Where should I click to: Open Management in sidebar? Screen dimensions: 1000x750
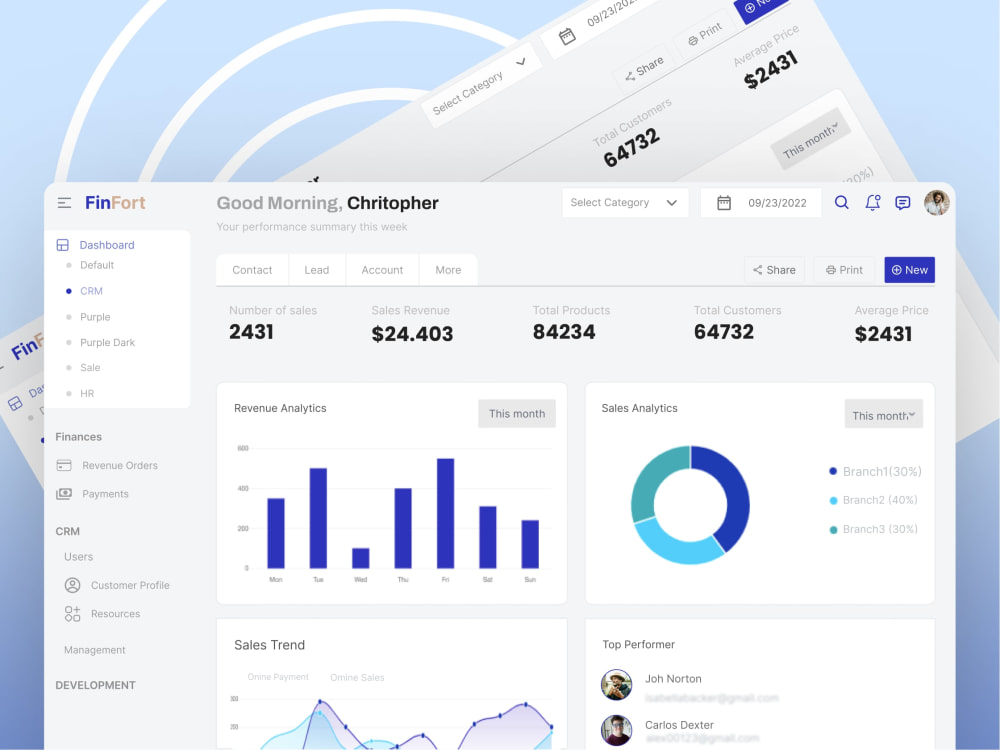click(94, 650)
